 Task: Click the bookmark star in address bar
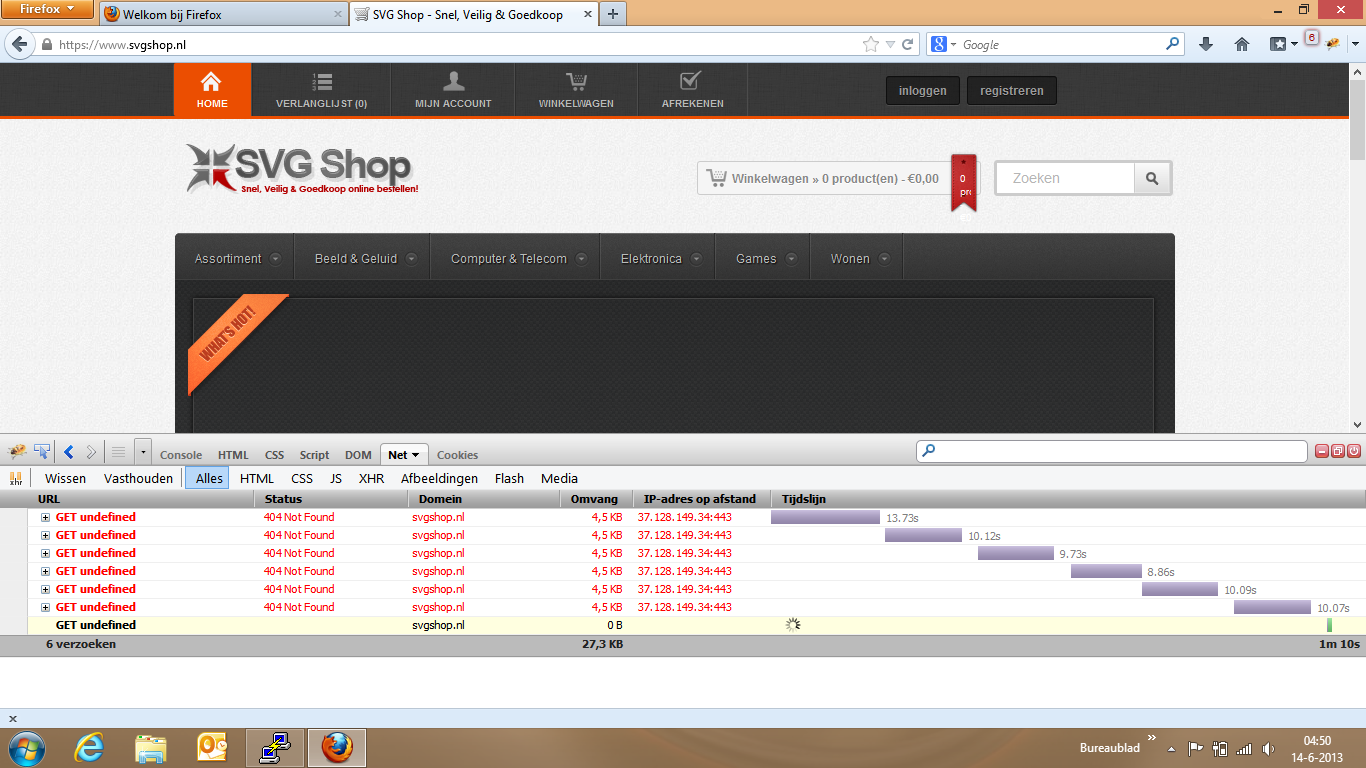(870, 44)
